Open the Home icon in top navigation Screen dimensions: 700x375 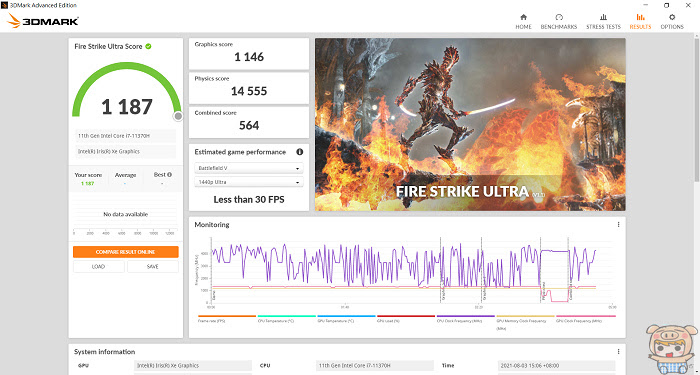[x=523, y=17]
